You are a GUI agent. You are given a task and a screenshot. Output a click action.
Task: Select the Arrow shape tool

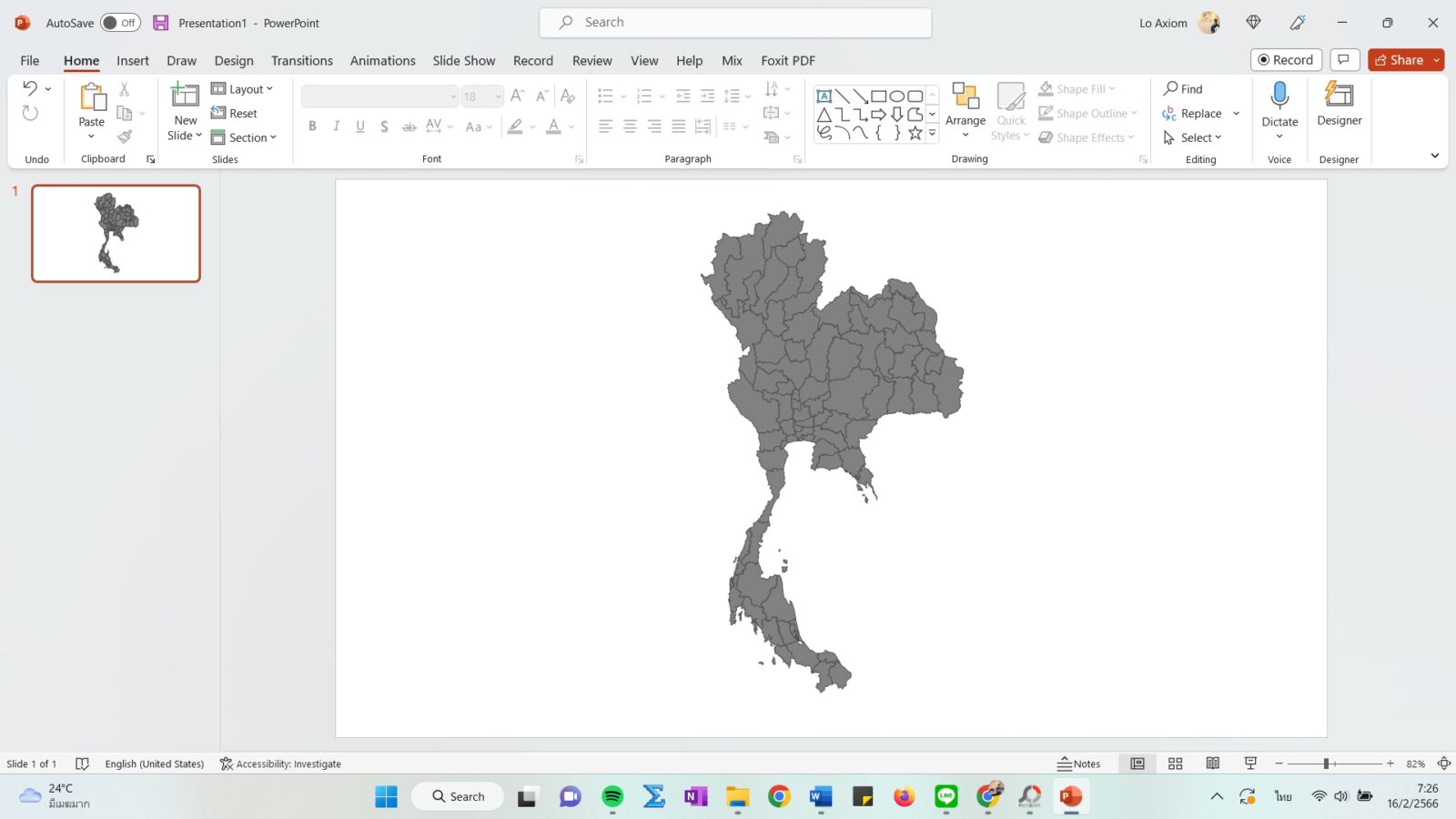860,95
